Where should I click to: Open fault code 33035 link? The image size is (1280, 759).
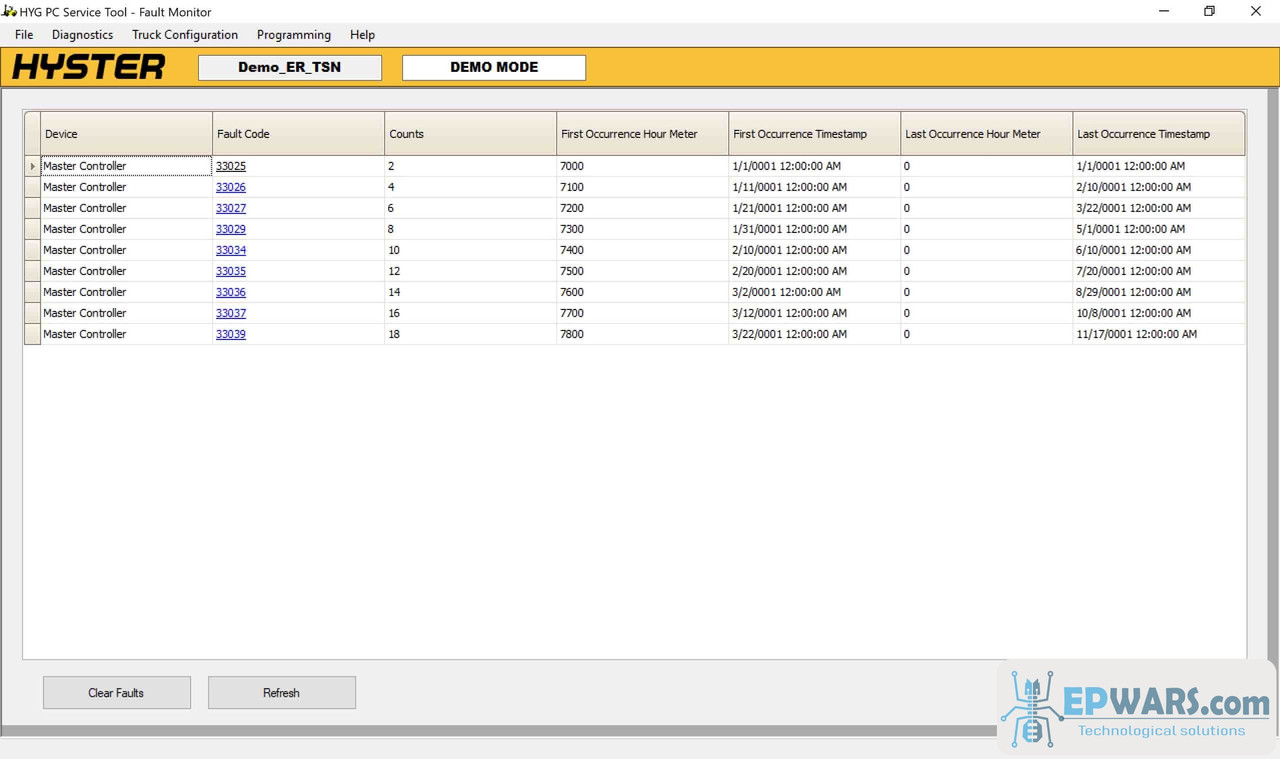click(x=231, y=271)
